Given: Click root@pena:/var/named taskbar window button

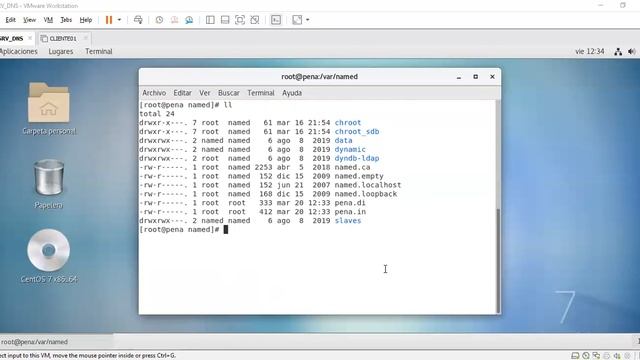Looking at the screenshot, I should tap(56, 342).
